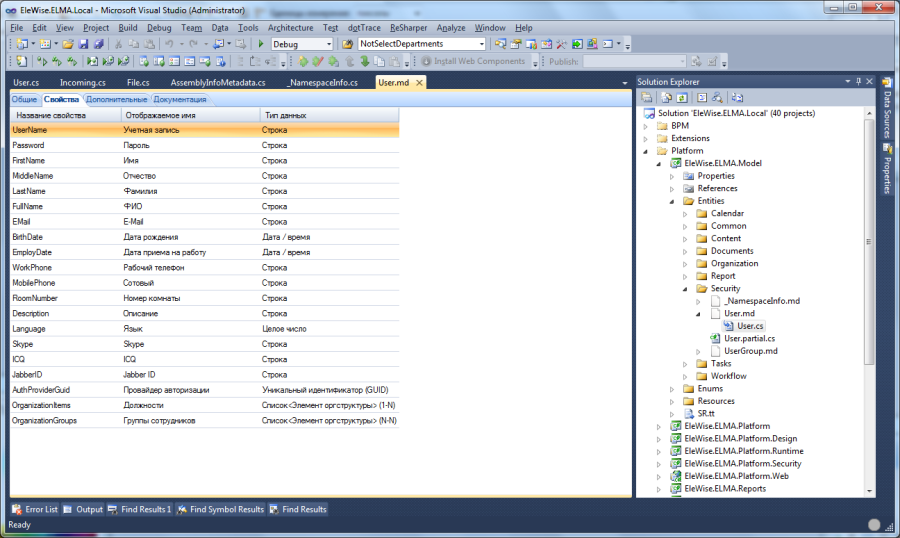This screenshot has width=900, height=538.
Task: Click Refresh icon in Solution Explorer toolbar
Action: click(682, 97)
